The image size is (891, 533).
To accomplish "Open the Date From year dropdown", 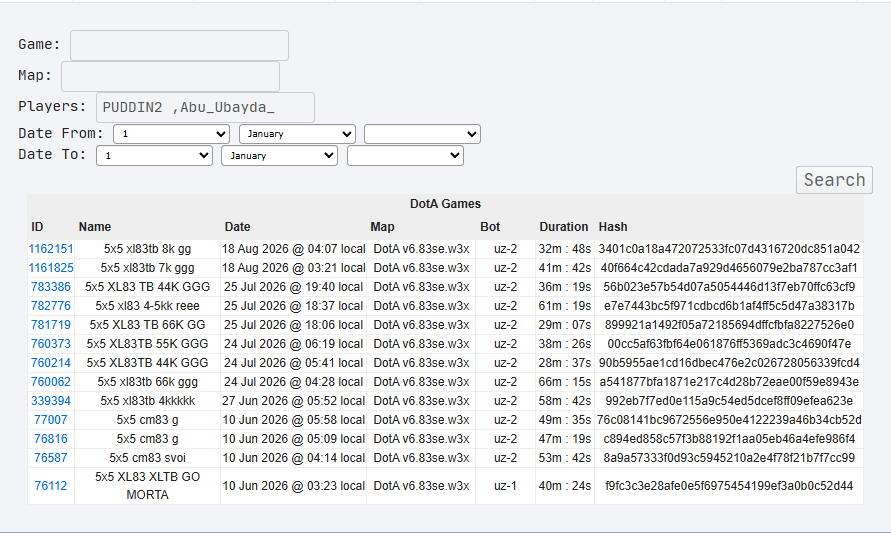I will click(422, 134).
